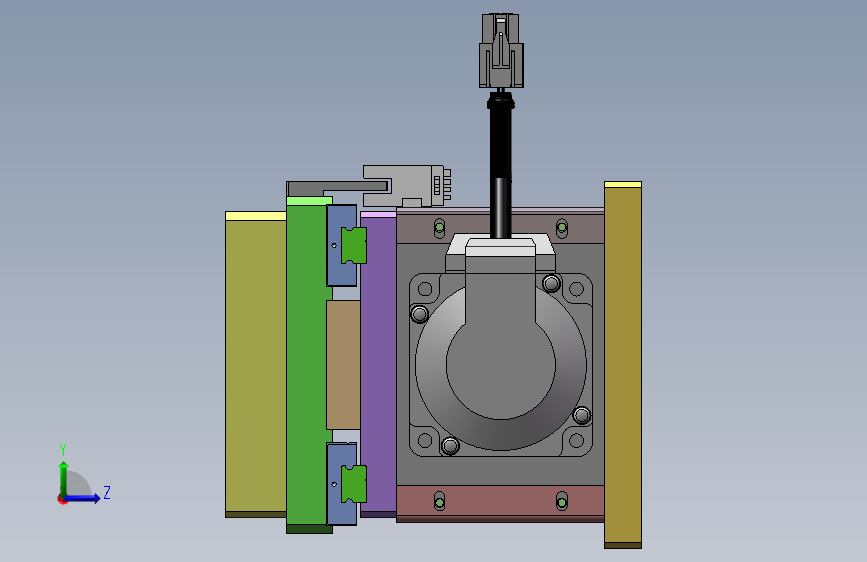The width and height of the screenshot is (867, 562).
Task: Select the bottom-right corner hole of motor flange
Action: tap(576, 440)
